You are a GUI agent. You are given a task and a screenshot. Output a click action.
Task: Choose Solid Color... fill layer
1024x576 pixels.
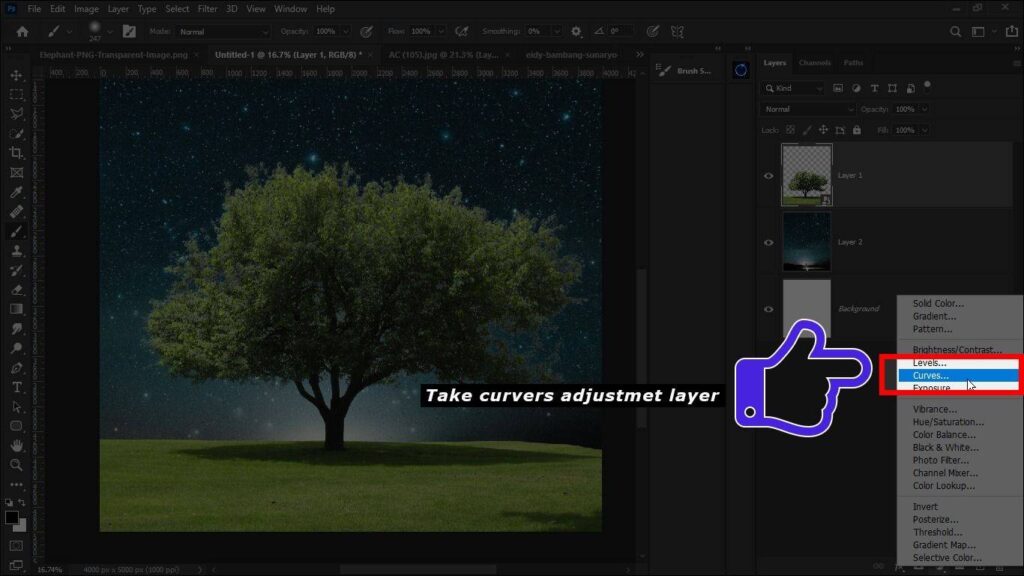point(938,303)
